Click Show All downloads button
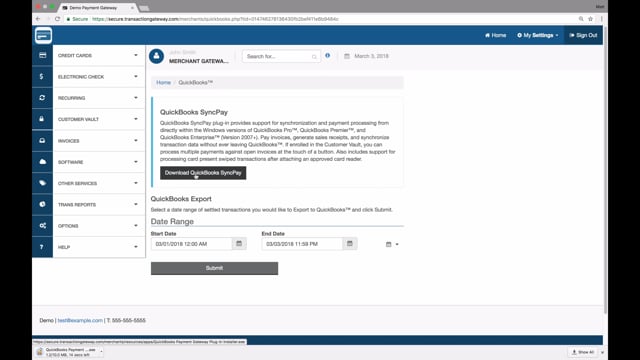640x360 pixels. click(x=582, y=352)
